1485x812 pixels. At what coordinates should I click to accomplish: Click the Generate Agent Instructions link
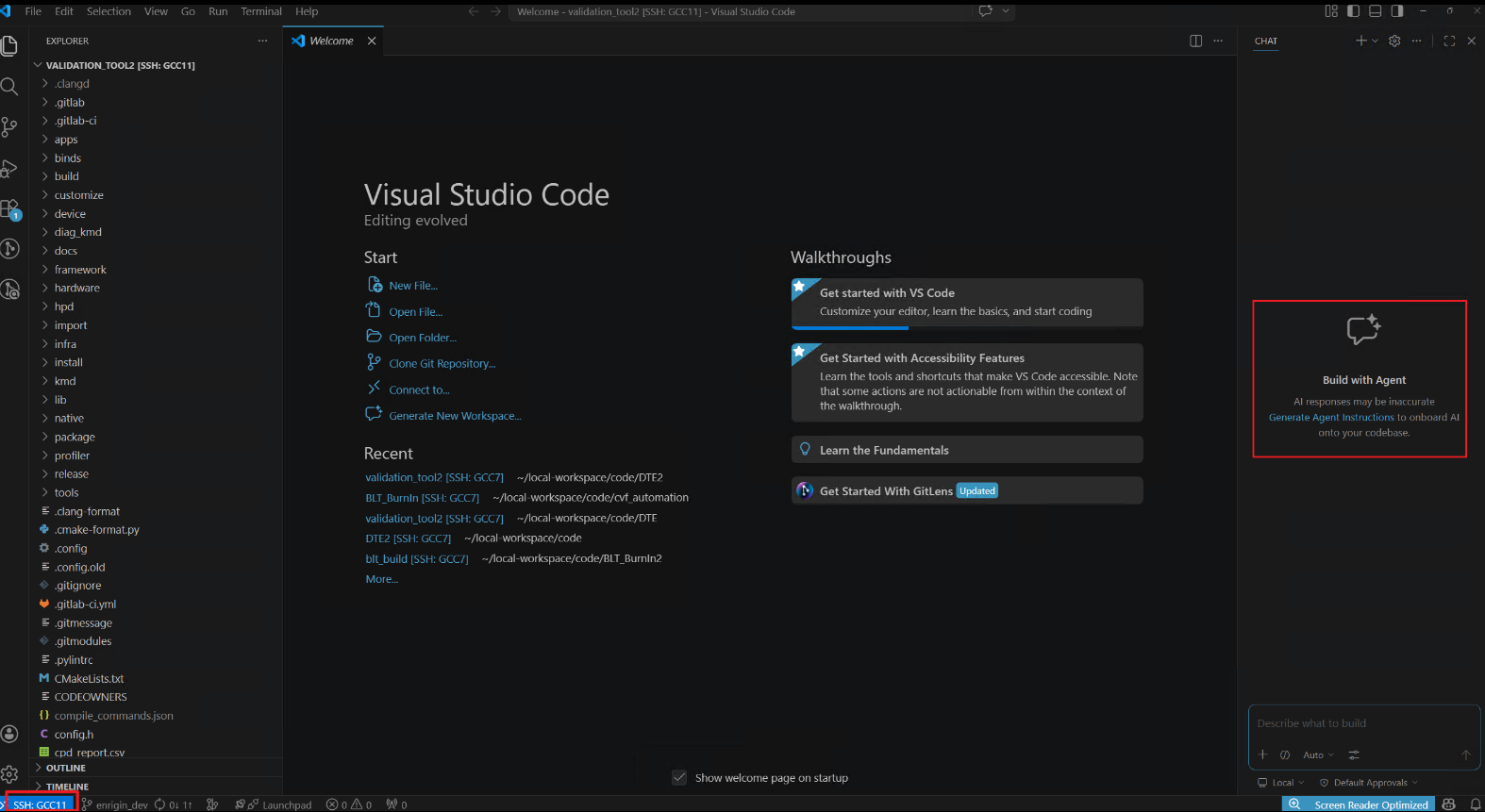coord(1331,417)
